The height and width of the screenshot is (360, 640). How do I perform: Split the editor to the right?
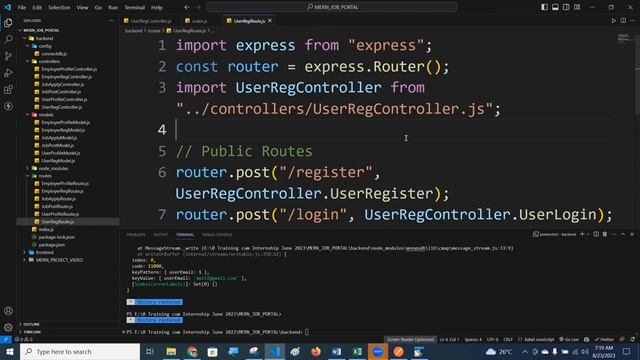point(623,20)
